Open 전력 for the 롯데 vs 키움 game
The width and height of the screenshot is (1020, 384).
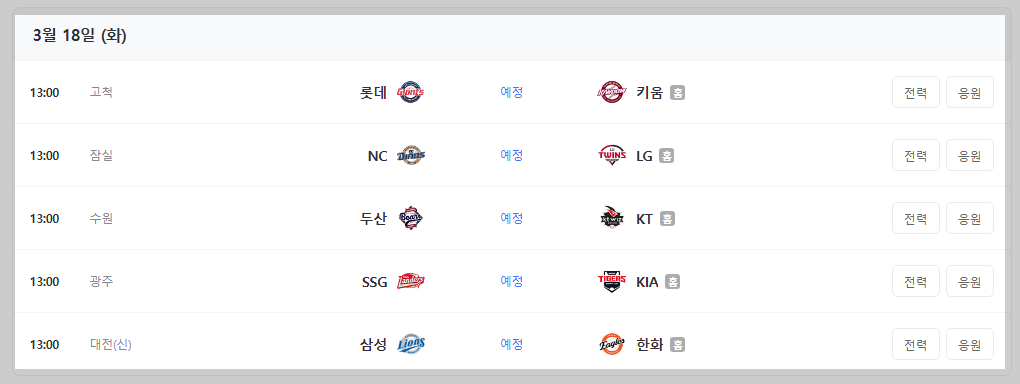pyautogui.click(x=915, y=92)
